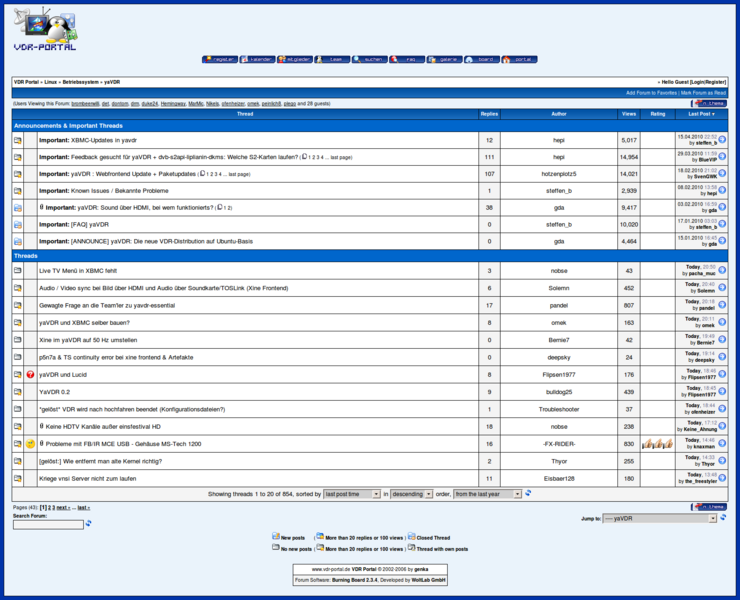The image size is (740, 600).
Task: Click the 'next »' pagination link
Action: tap(63, 508)
